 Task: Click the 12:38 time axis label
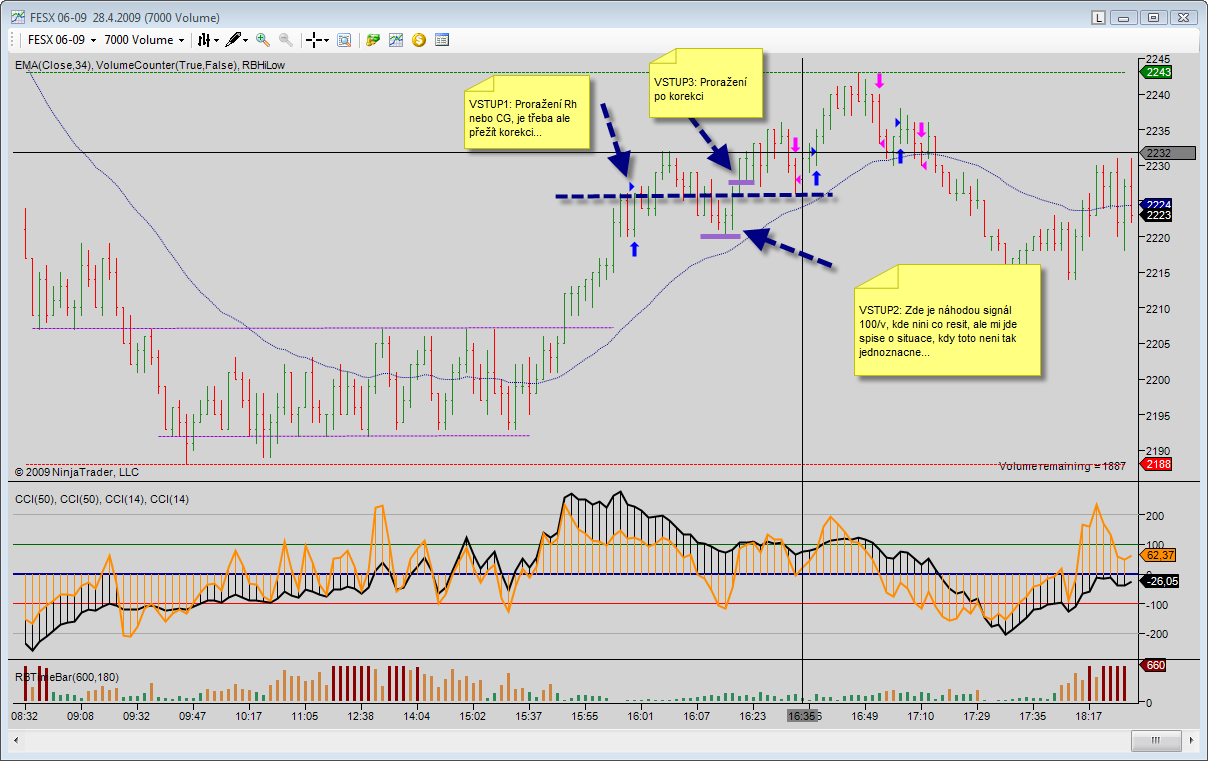click(x=361, y=716)
